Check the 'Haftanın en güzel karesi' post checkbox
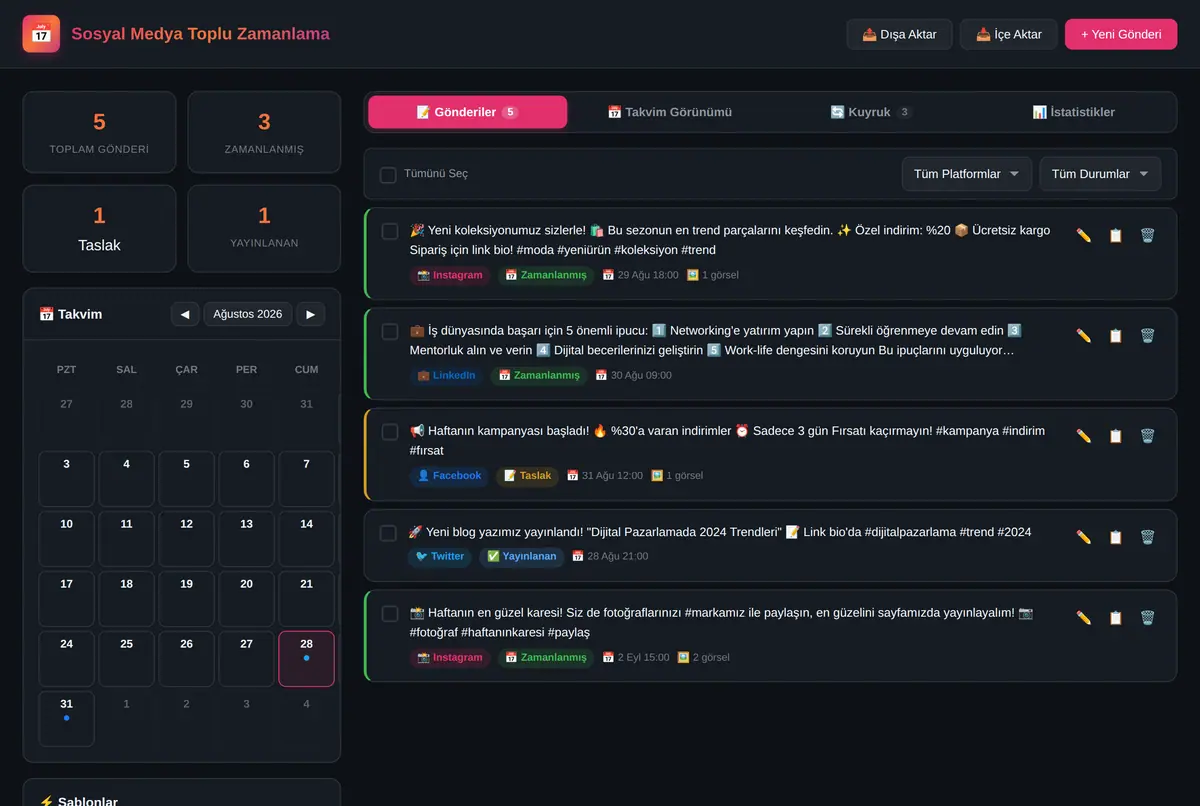1200x806 pixels. 390,614
